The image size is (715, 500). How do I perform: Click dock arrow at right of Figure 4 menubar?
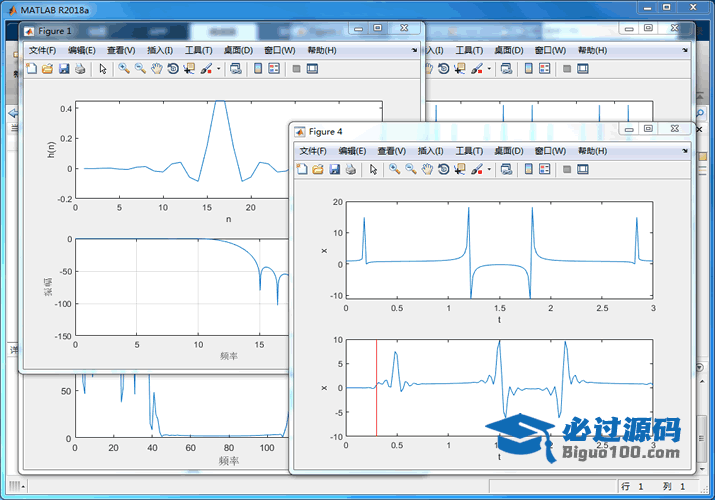(685, 150)
